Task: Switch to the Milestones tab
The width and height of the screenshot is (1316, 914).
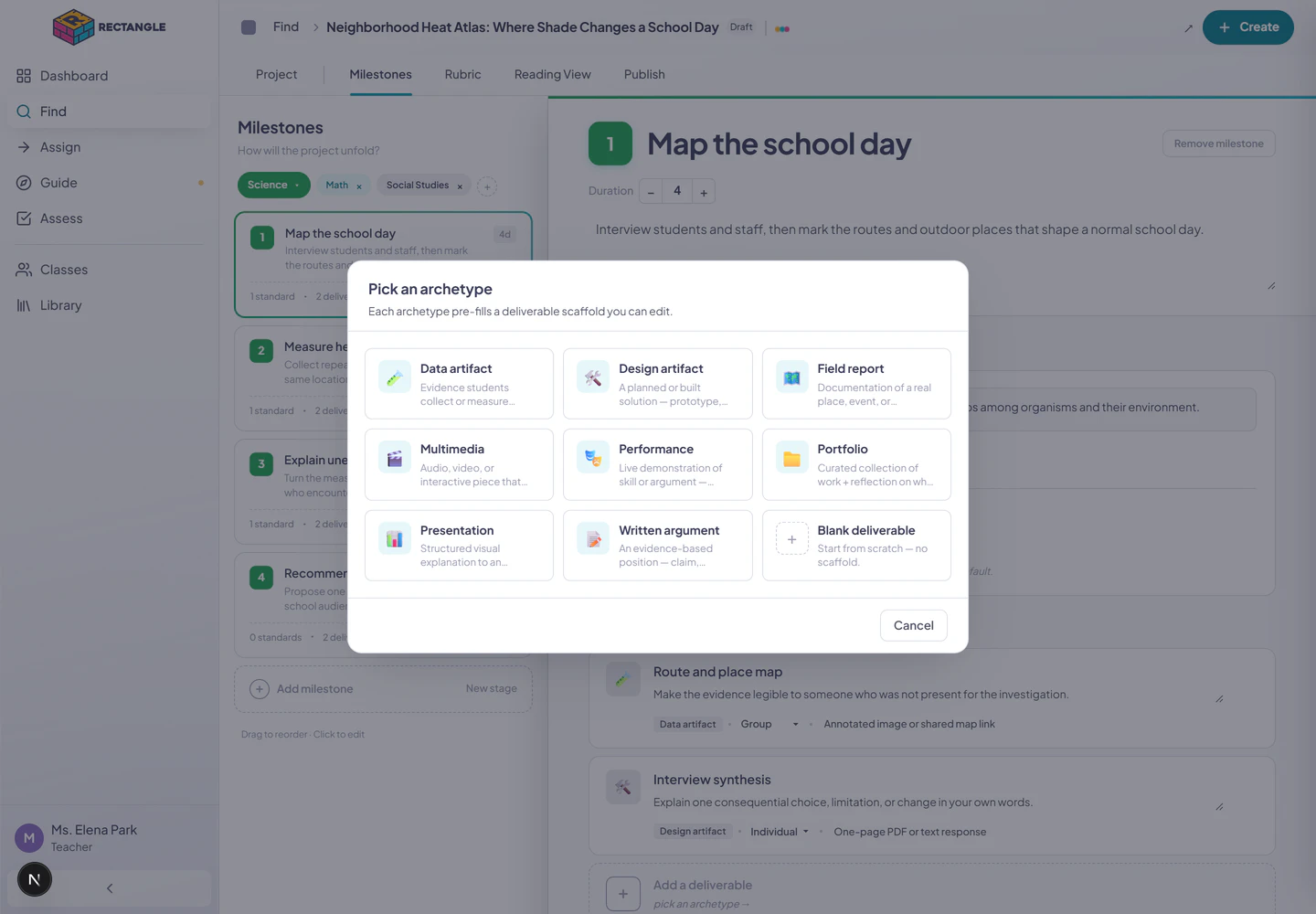Action: point(380,74)
